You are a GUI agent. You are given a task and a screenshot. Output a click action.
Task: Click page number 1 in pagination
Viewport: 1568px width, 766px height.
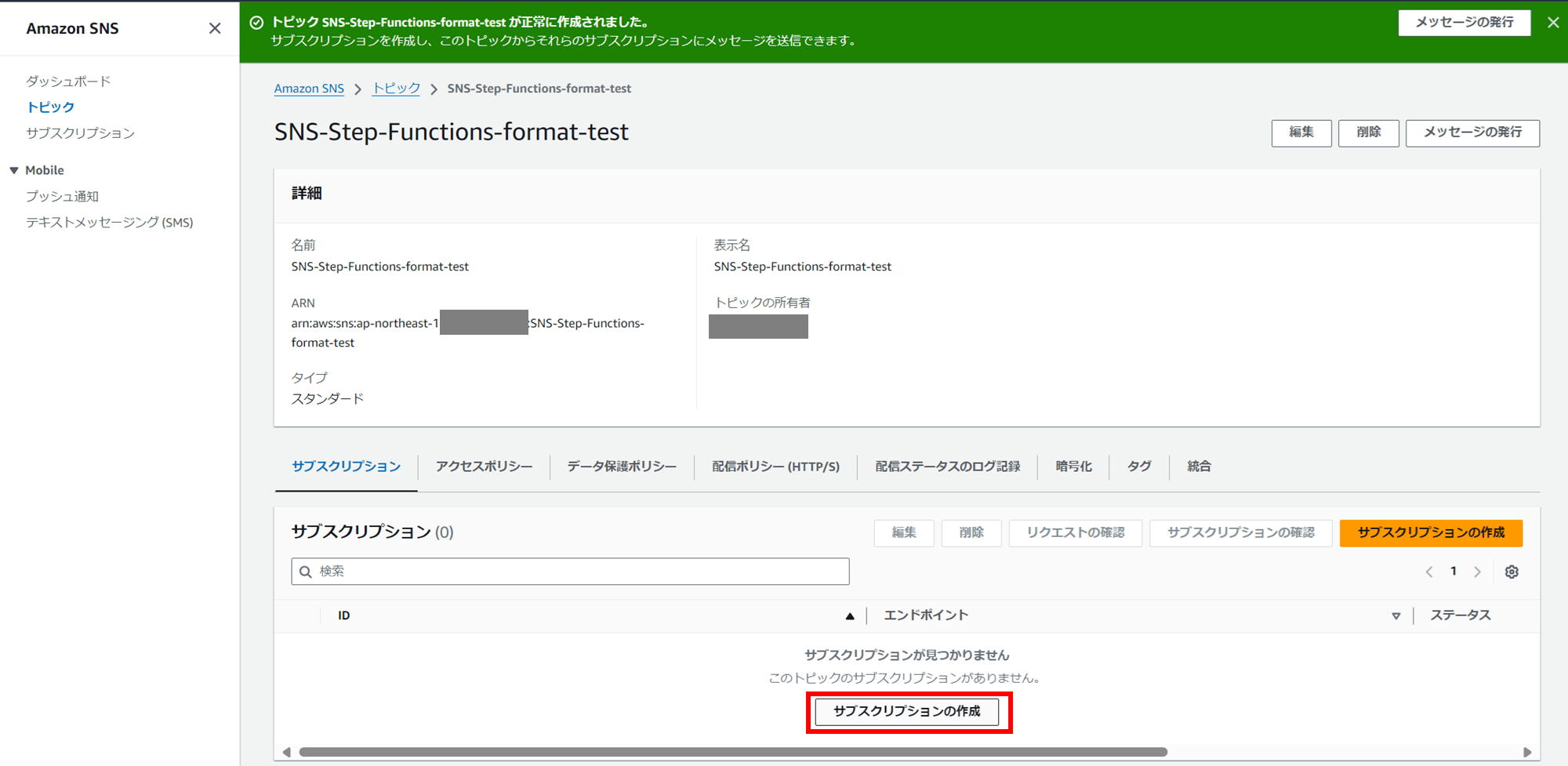click(1454, 572)
